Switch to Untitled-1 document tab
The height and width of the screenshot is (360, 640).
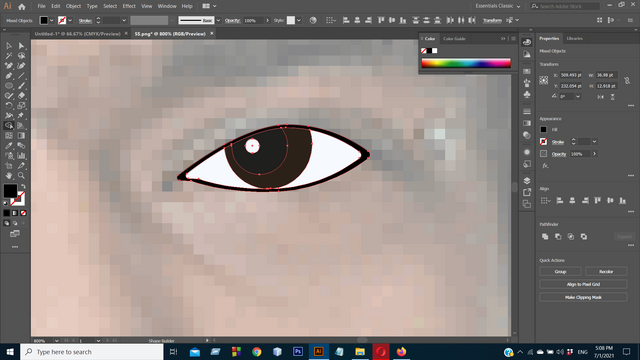pyautogui.click(x=78, y=34)
